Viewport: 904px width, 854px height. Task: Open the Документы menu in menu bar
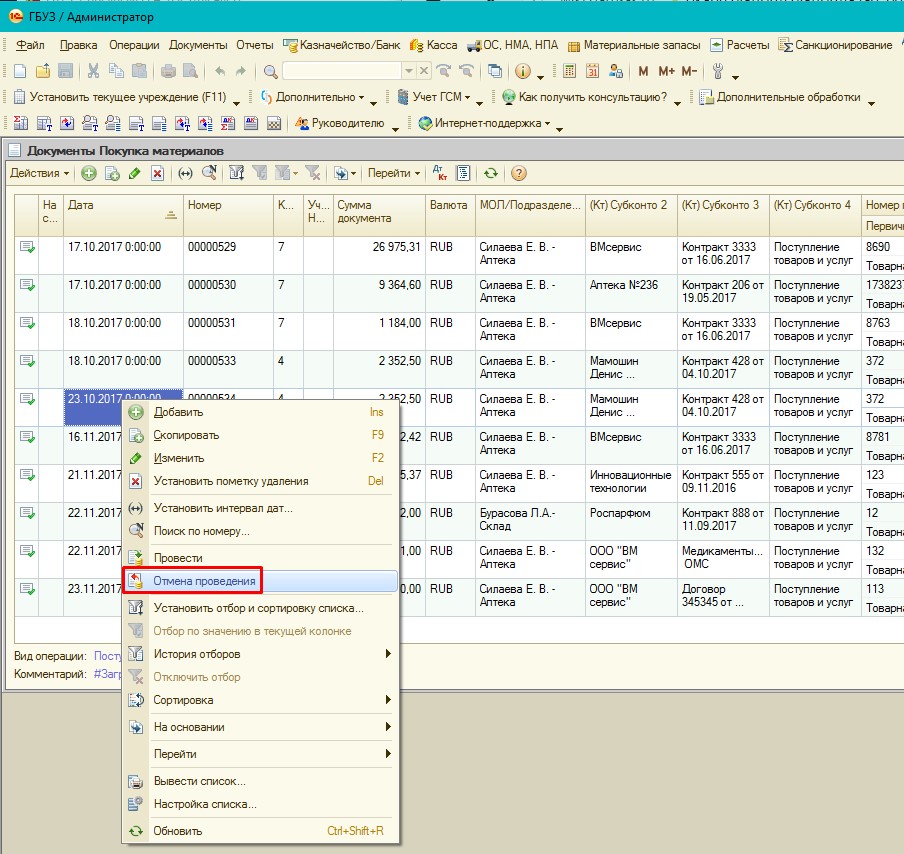tap(198, 45)
